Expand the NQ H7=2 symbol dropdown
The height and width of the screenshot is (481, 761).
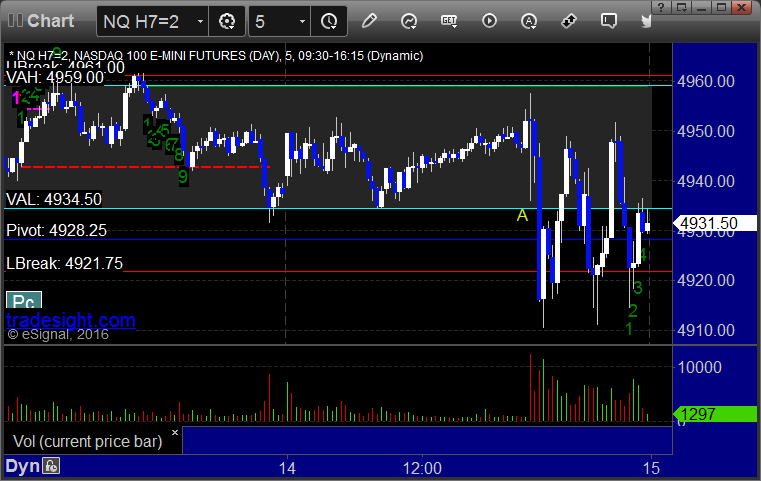200,21
